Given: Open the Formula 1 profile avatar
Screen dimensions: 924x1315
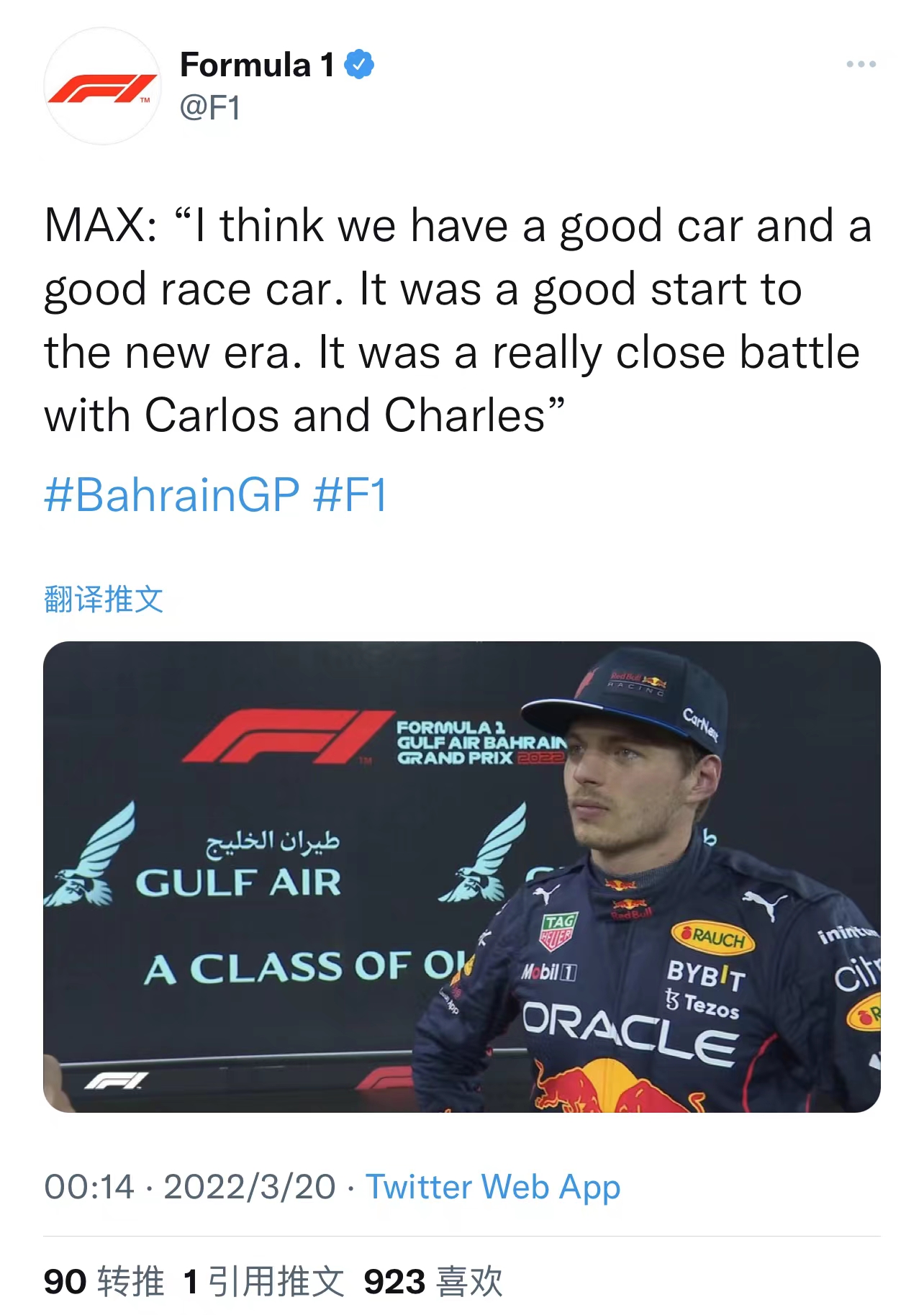Looking at the screenshot, I should (102, 86).
